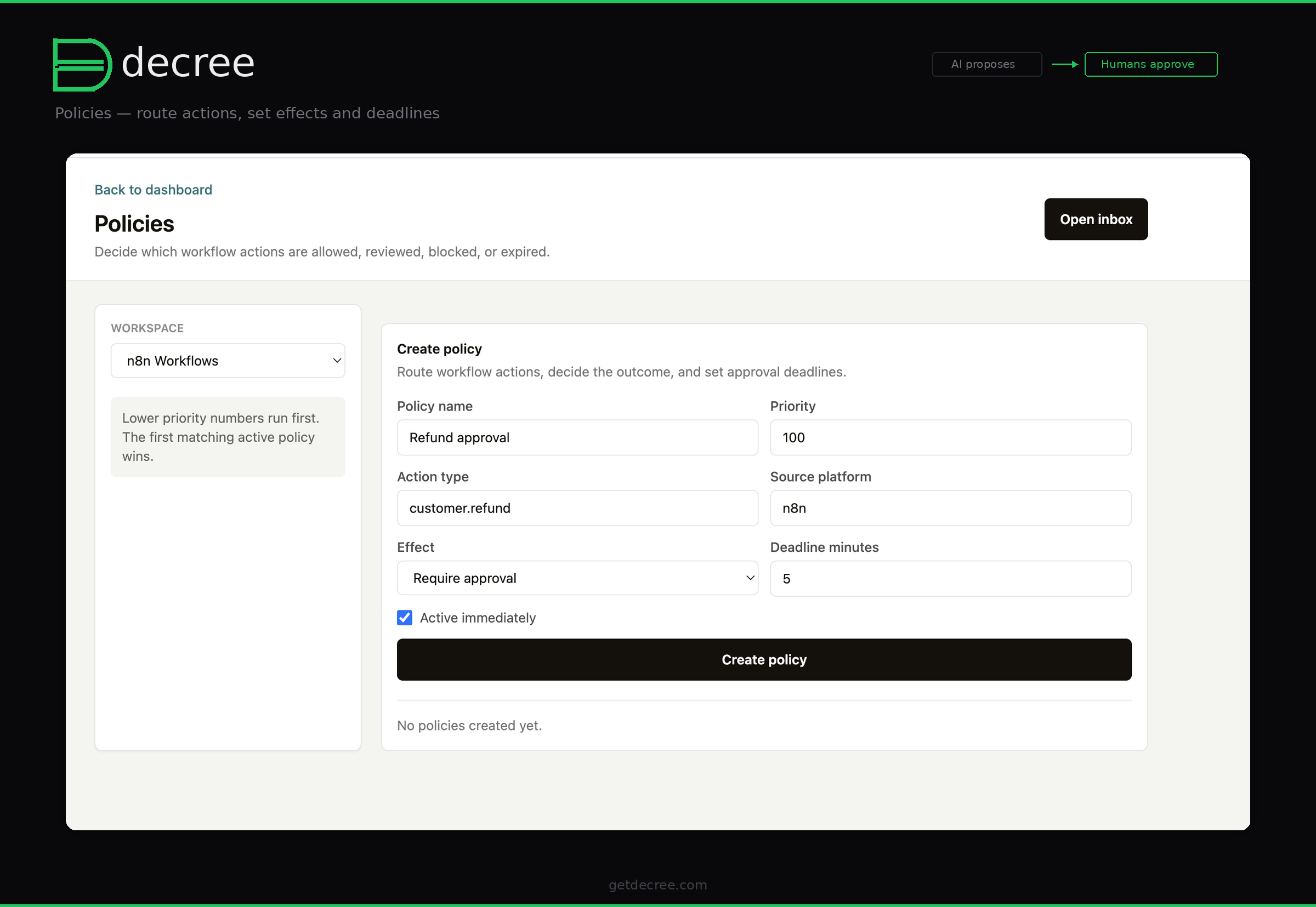1316x907 pixels.
Task: Click the getdecree.com footer text
Action: pyautogui.click(x=657, y=885)
